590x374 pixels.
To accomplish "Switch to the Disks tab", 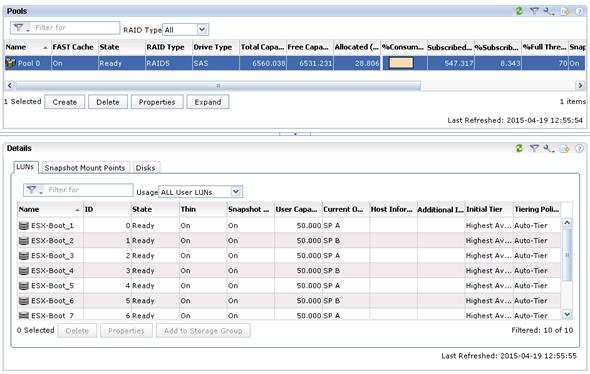I will 146,168.
